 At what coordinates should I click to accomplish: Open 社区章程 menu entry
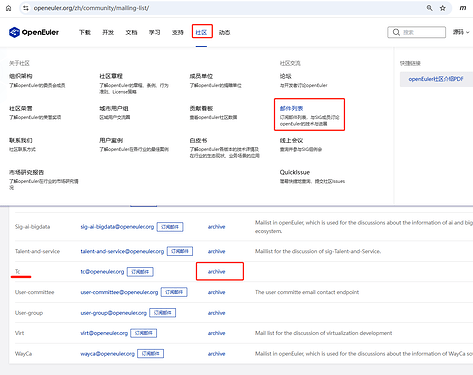(111, 76)
